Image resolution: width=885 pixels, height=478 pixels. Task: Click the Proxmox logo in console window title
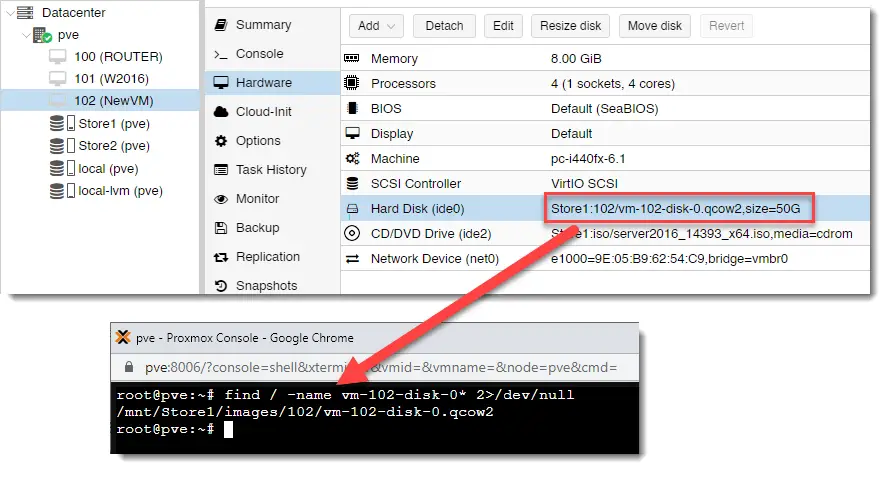[x=123, y=337]
